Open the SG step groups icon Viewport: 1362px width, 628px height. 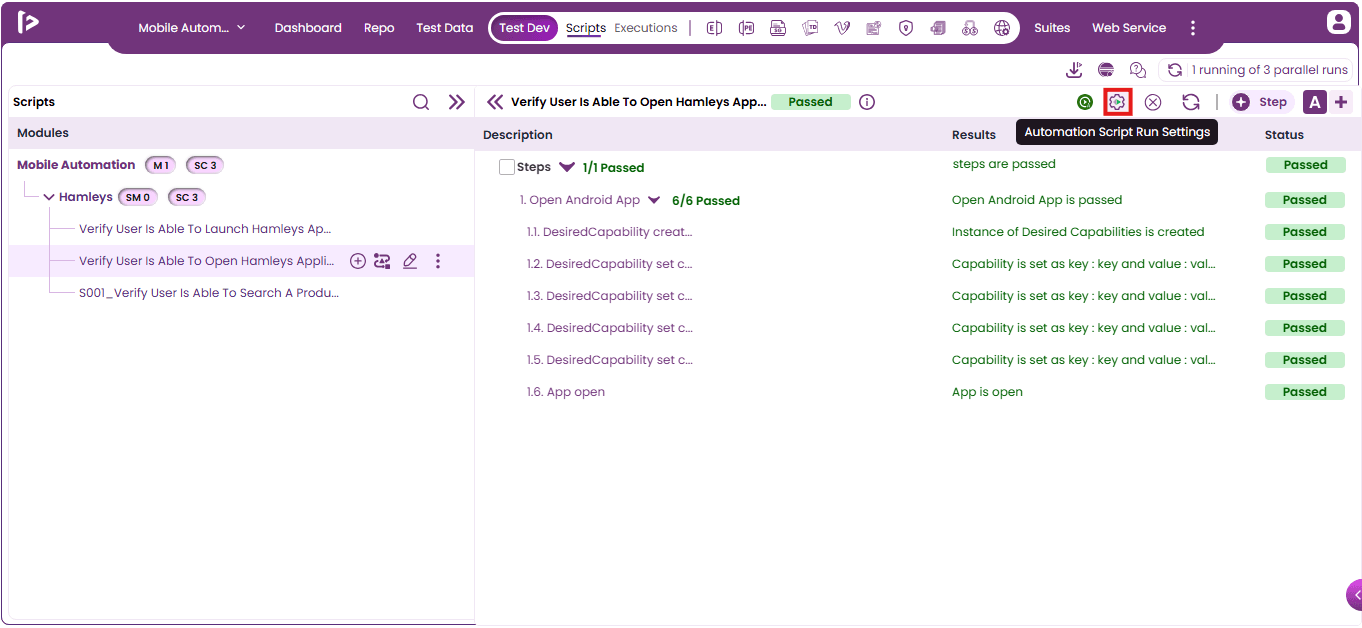point(778,28)
